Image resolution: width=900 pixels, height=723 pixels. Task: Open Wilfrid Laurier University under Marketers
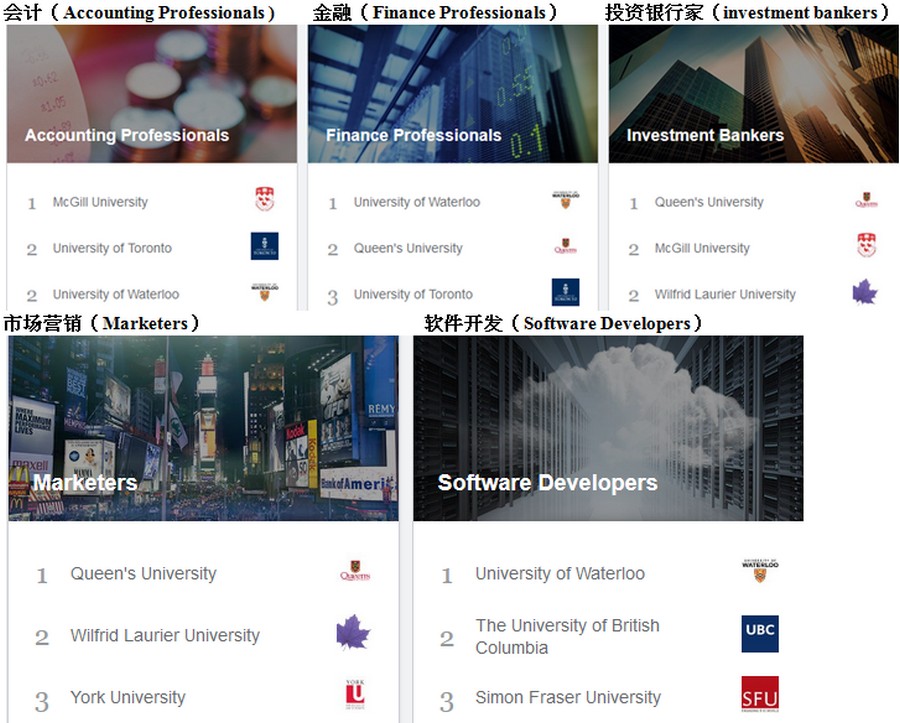(x=165, y=635)
